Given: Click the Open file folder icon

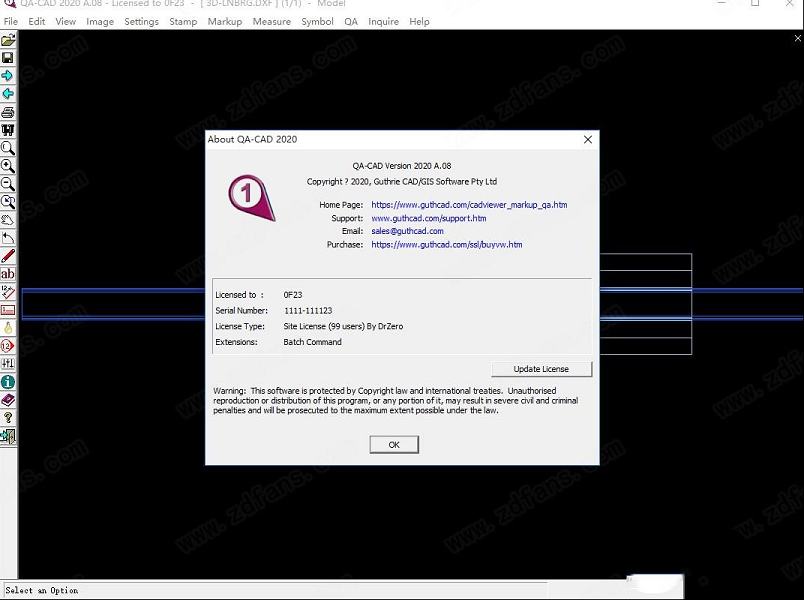Looking at the screenshot, I should [x=8, y=40].
